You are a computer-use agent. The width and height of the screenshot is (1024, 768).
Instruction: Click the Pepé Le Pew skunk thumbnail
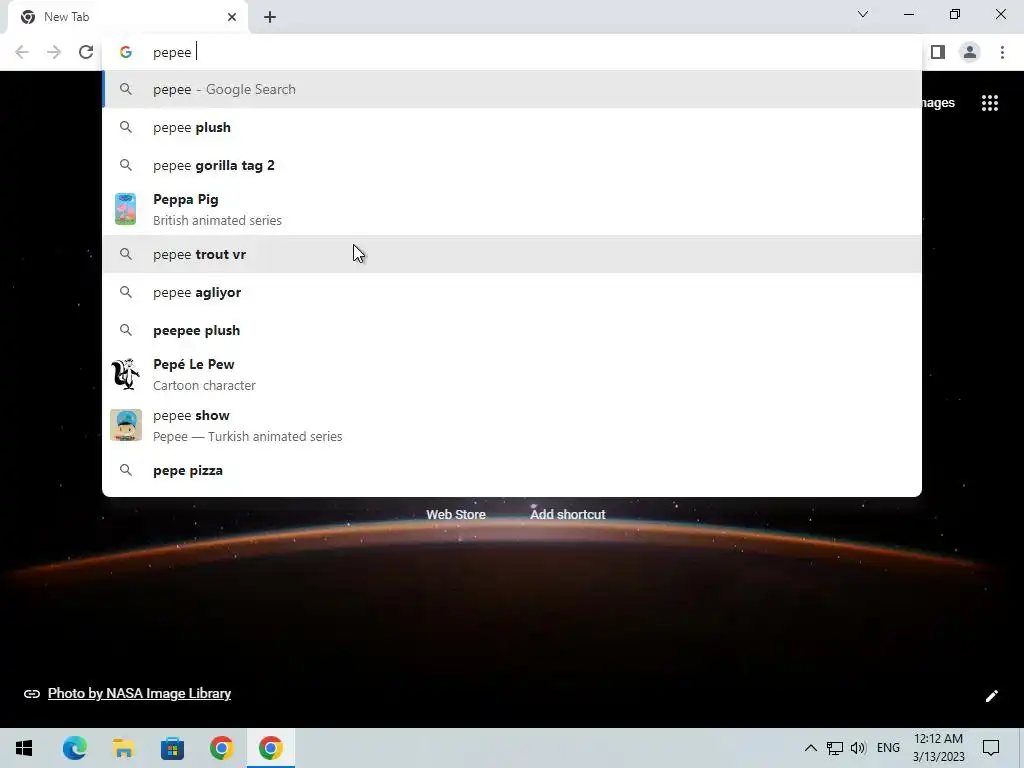125,374
